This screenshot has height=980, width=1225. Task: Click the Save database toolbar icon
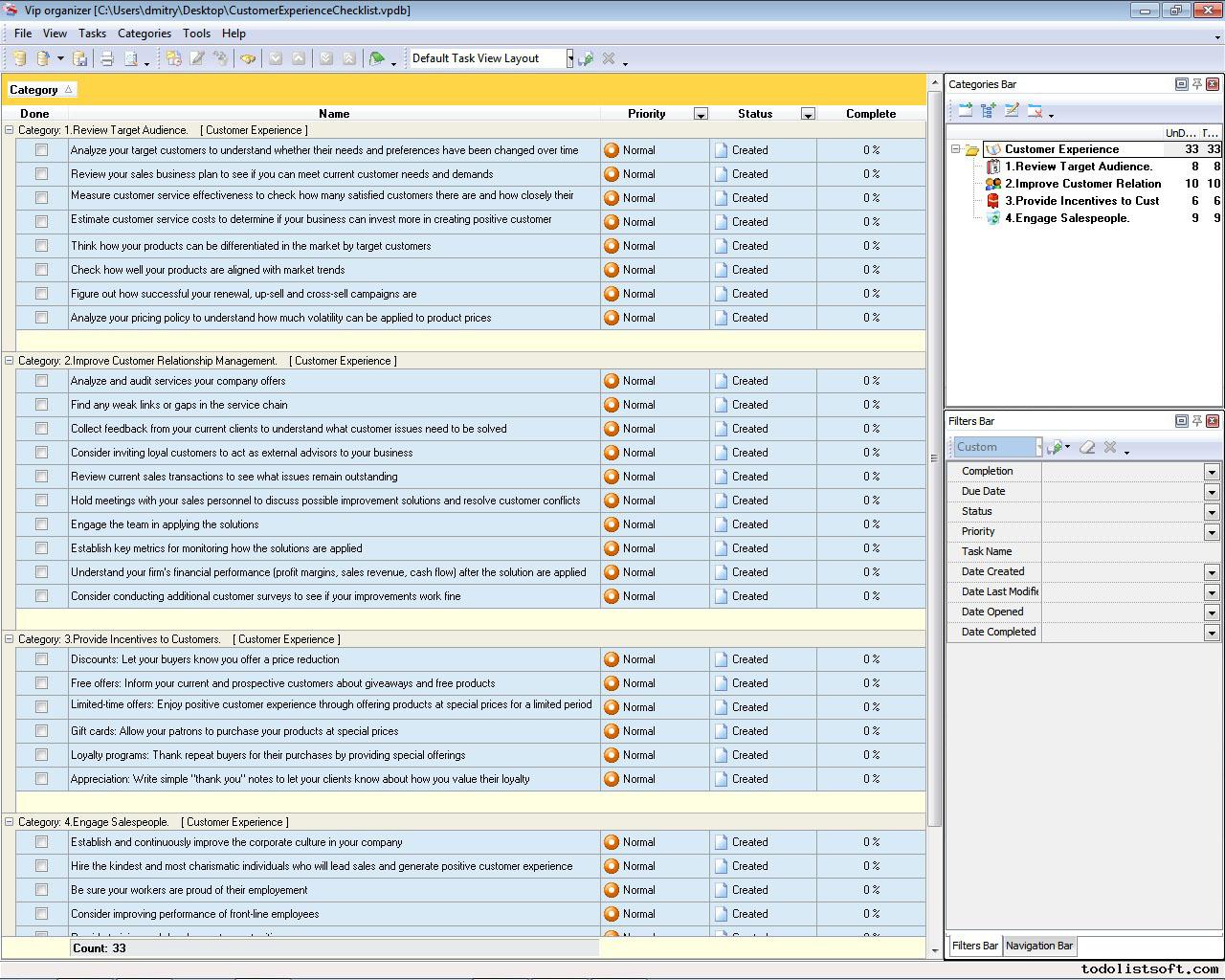pos(80,58)
